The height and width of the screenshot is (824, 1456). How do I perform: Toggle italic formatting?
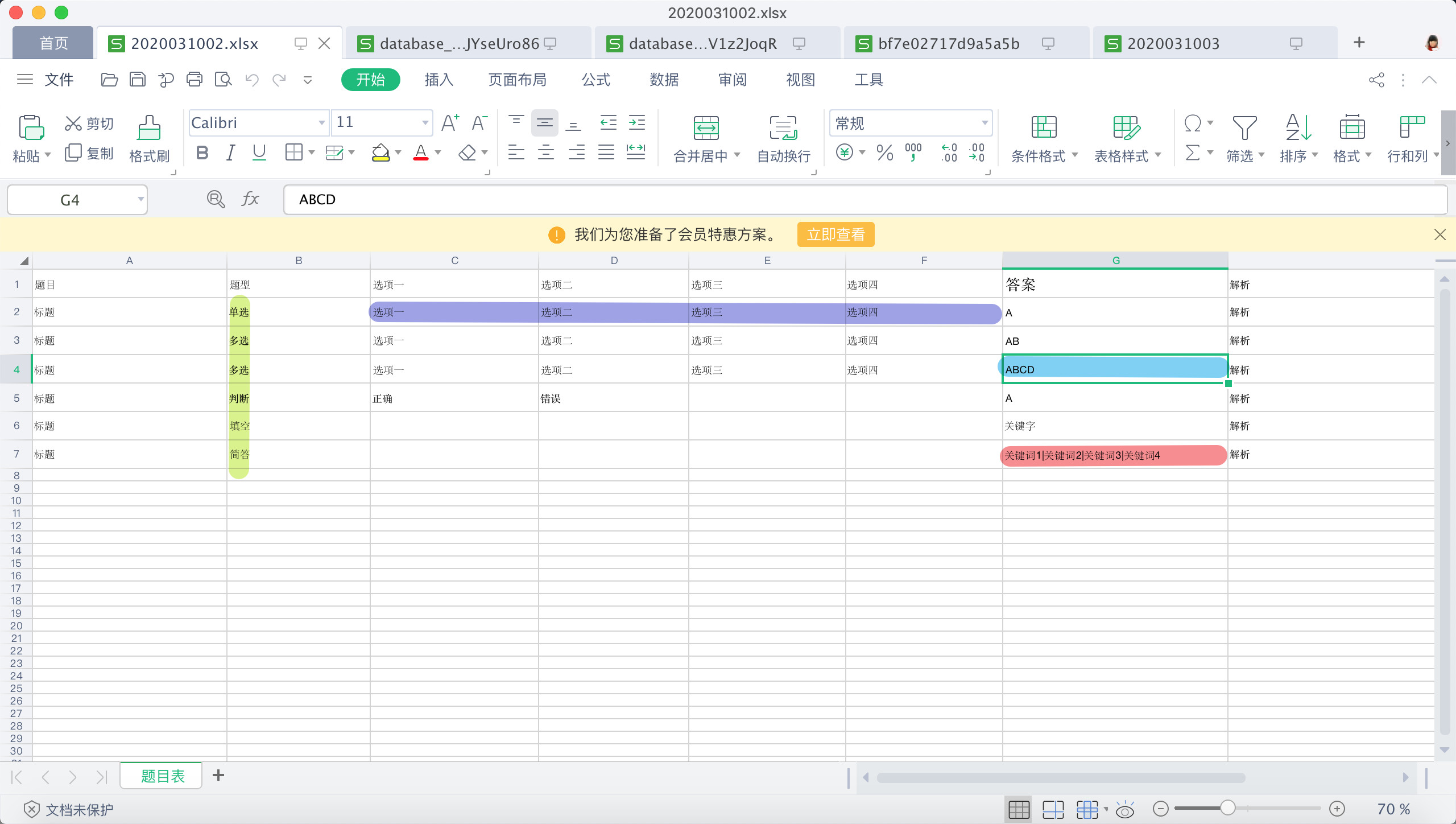click(230, 153)
